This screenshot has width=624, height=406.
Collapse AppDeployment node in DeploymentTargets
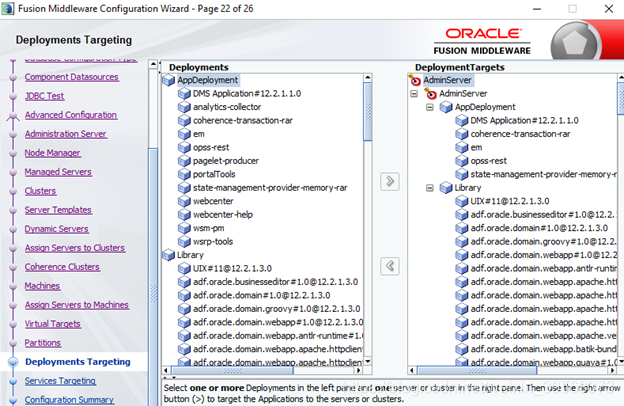coord(430,107)
